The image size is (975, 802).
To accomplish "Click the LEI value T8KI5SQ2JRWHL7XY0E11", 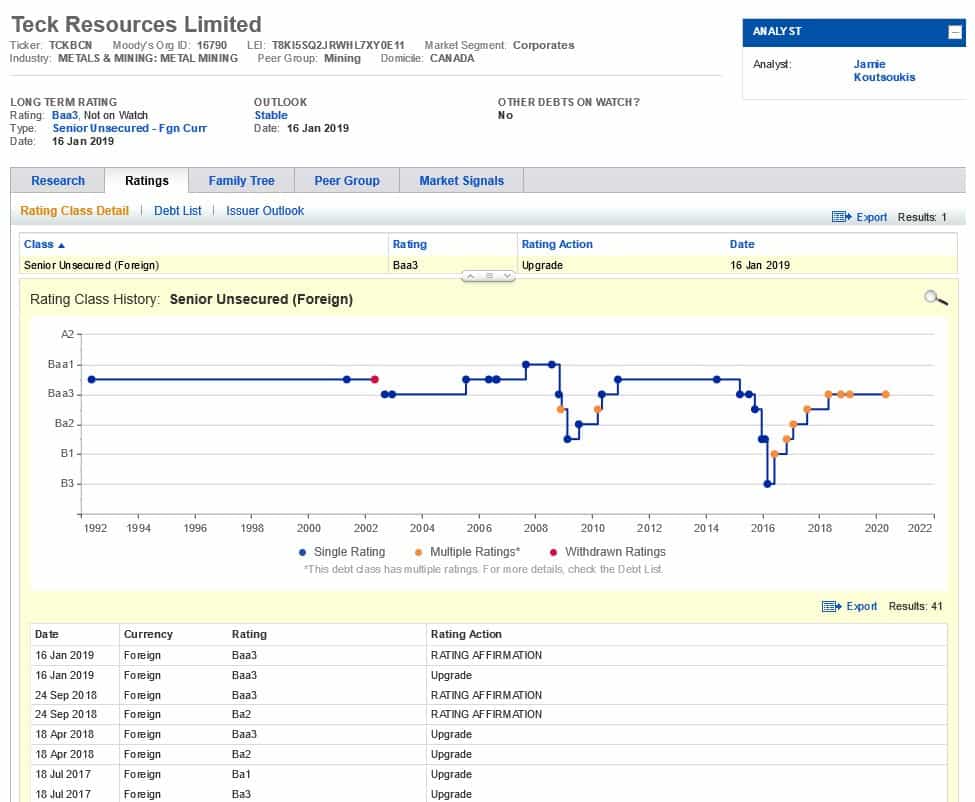I will (x=338, y=45).
